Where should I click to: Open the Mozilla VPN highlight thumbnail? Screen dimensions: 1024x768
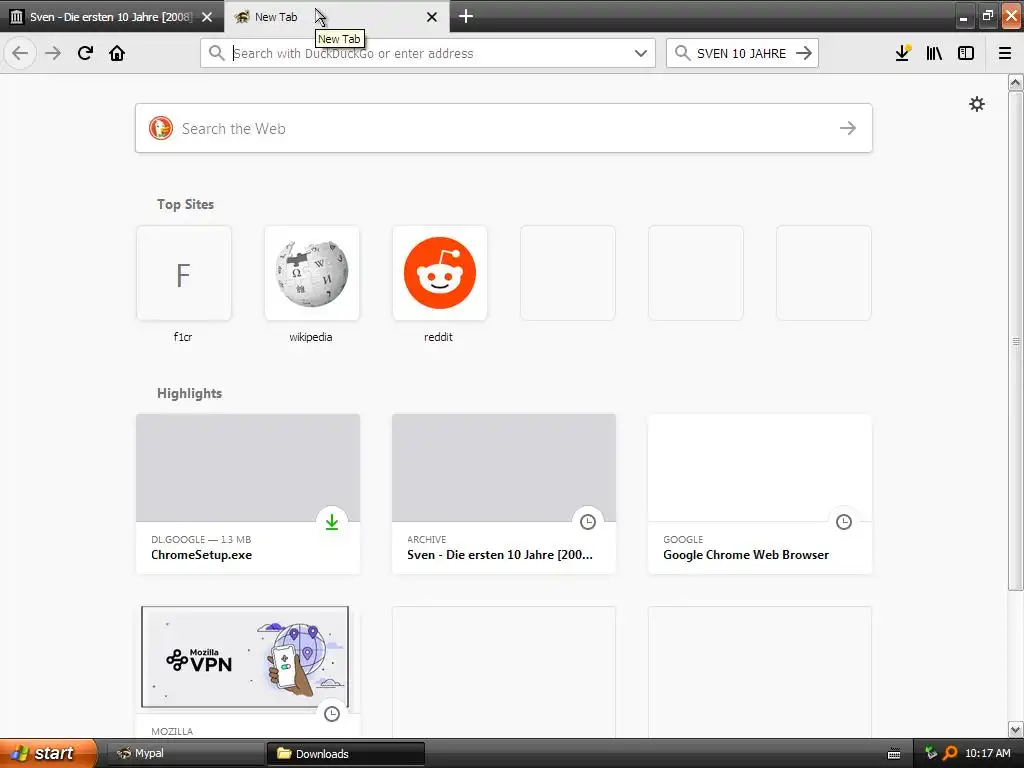tap(245, 656)
